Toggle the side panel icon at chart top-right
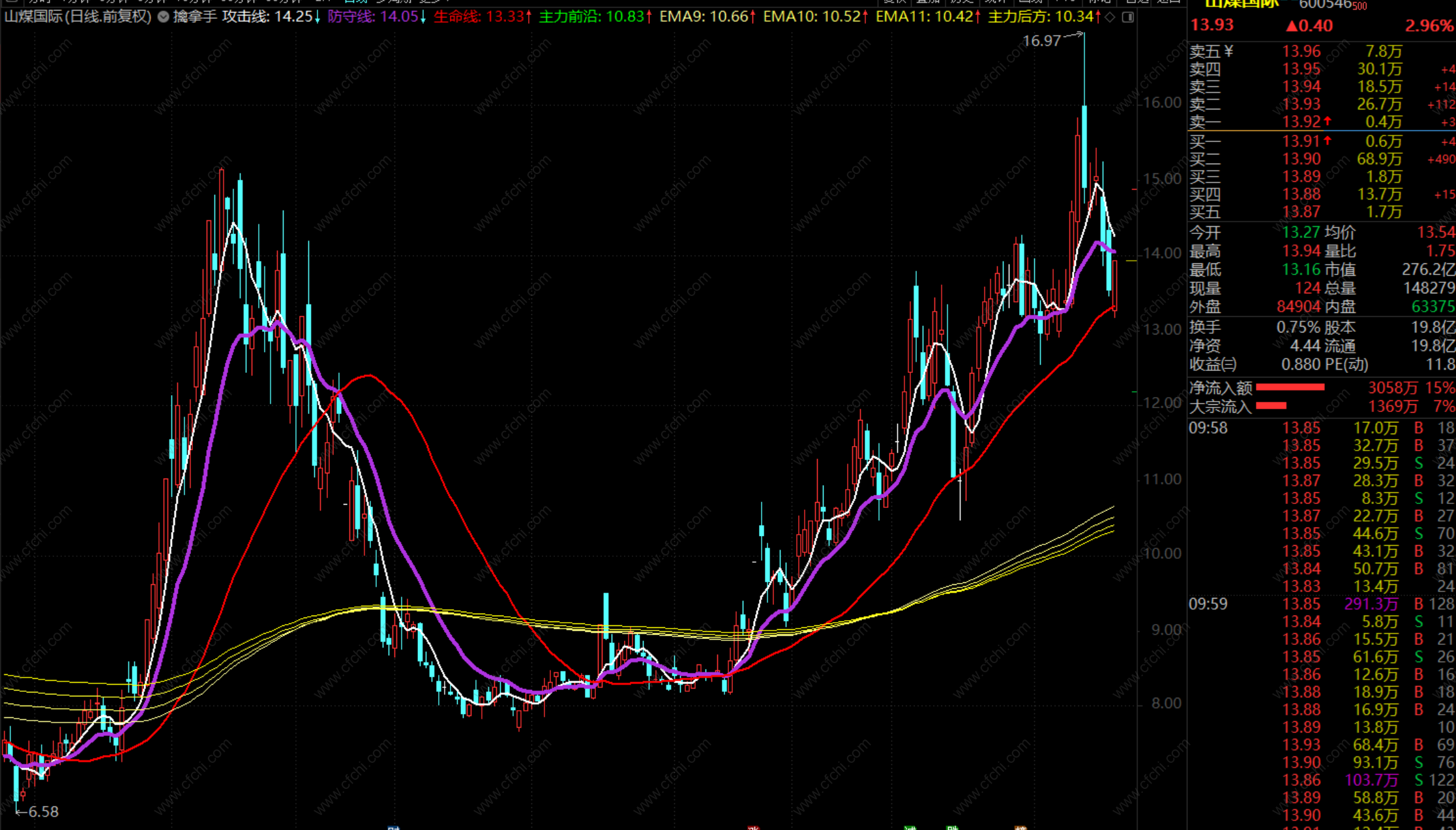Screen dimensions: 1456x830 pos(1127,17)
